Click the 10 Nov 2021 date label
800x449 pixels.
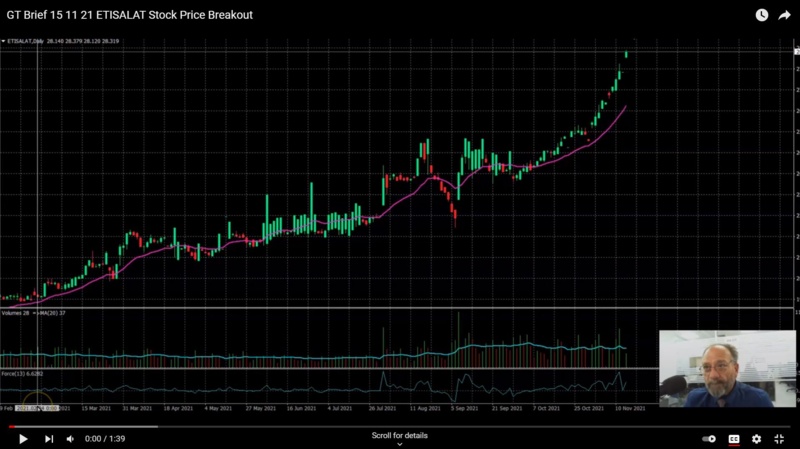(630, 408)
